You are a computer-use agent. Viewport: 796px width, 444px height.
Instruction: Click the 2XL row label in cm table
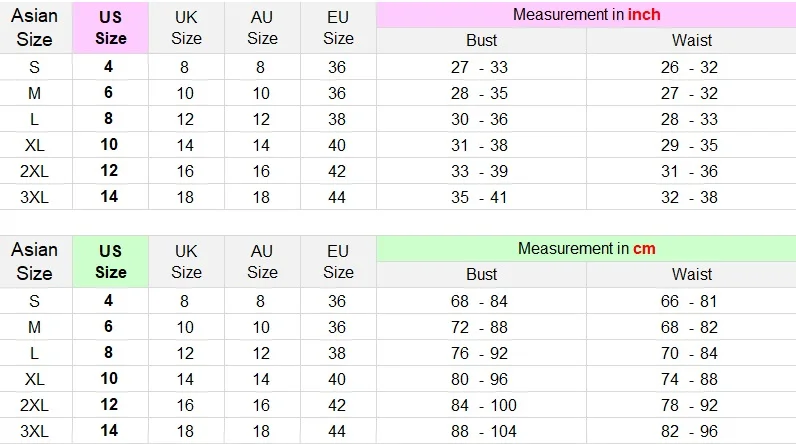[x=35, y=405]
